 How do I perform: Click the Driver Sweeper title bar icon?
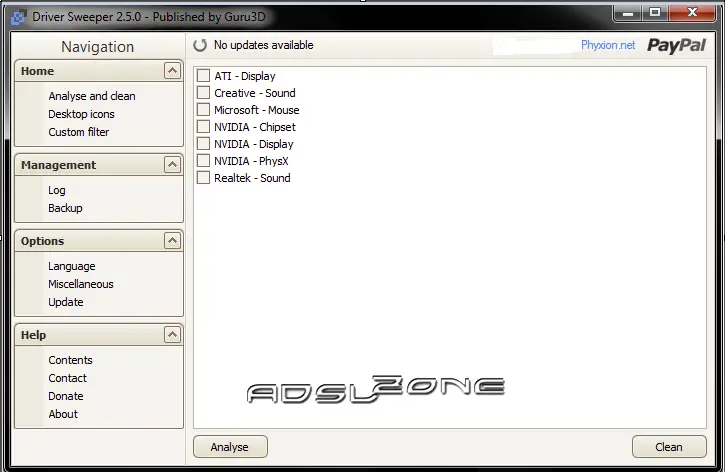pyautogui.click(x=18, y=18)
